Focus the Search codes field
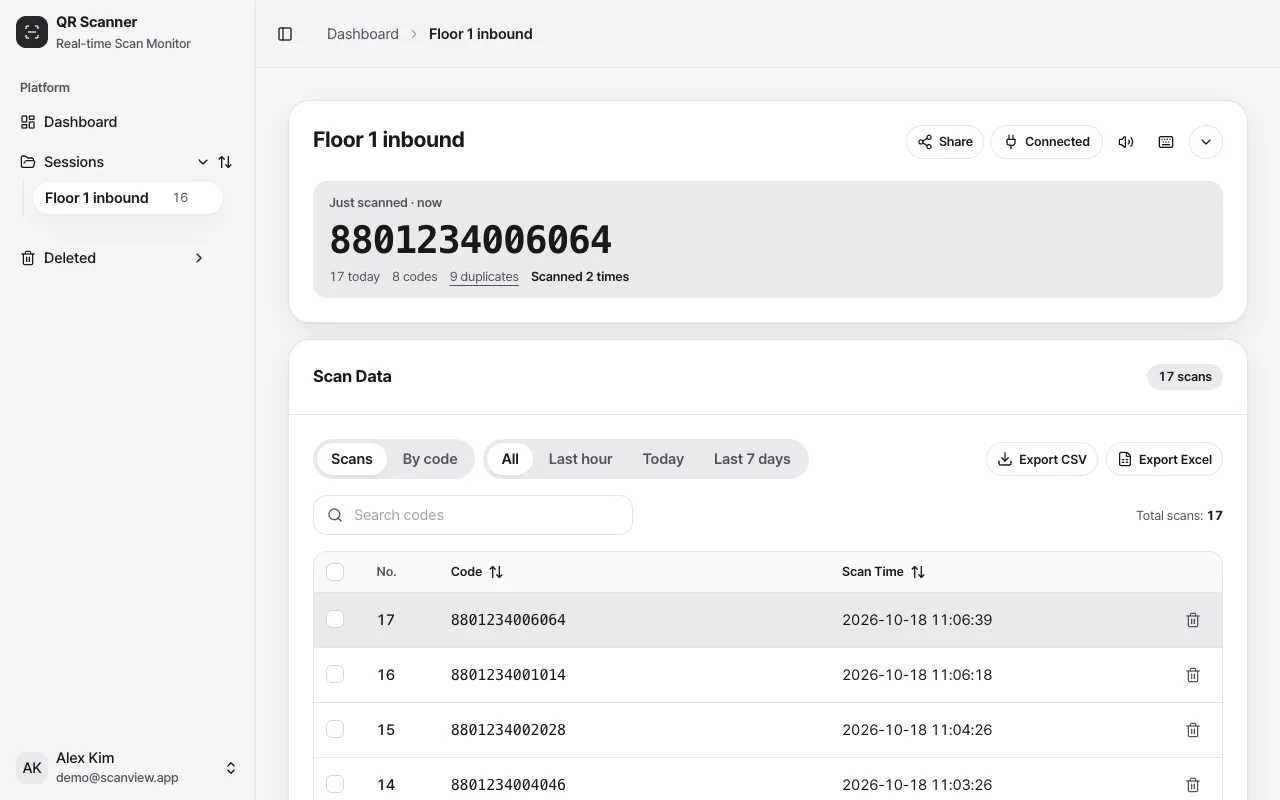The height and width of the screenshot is (800, 1280). [473, 515]
